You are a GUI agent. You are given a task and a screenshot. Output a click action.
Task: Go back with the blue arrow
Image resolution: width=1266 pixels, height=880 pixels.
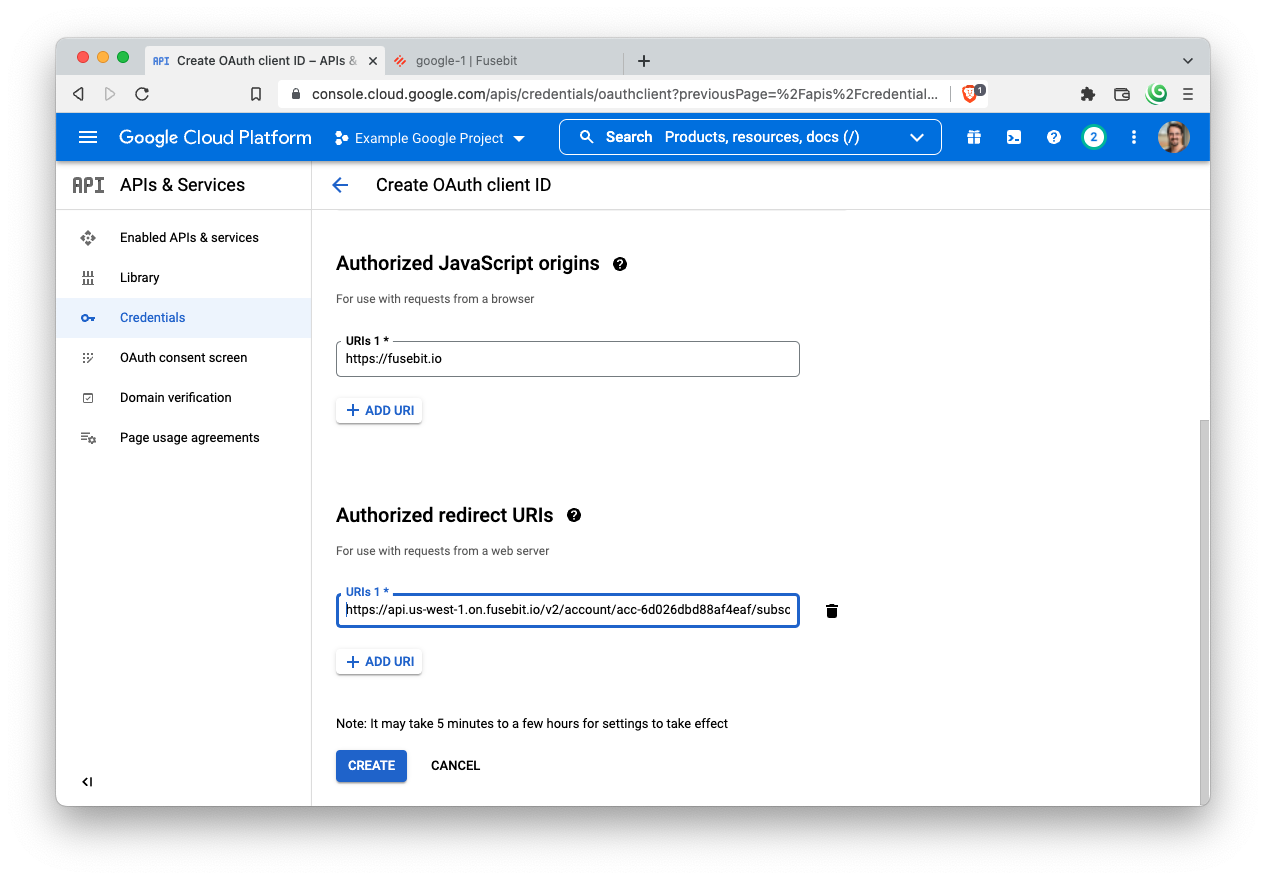340,185
